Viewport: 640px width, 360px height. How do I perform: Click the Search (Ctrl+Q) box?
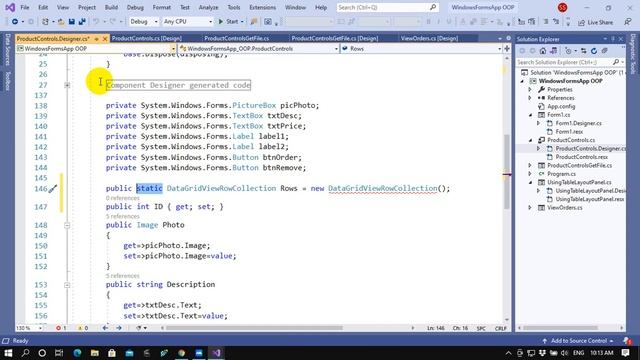[387, 7]
